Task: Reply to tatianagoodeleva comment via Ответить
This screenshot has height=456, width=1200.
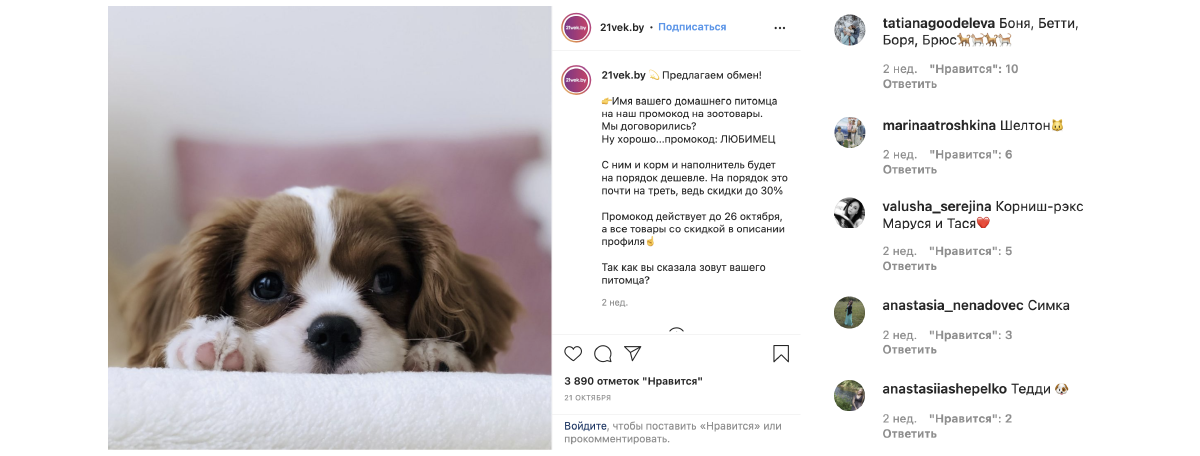Action: [909, 84]
